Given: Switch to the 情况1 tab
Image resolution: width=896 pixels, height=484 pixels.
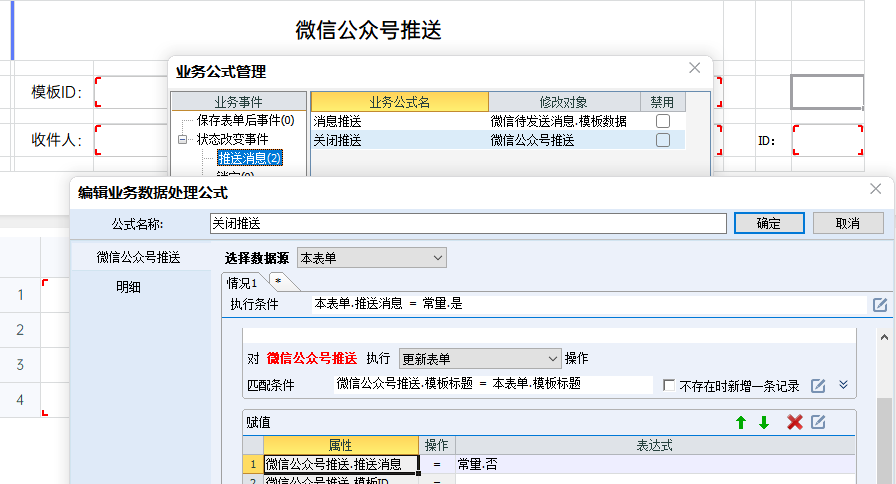Looking at the screenshot, I should (x=242, y=283).
